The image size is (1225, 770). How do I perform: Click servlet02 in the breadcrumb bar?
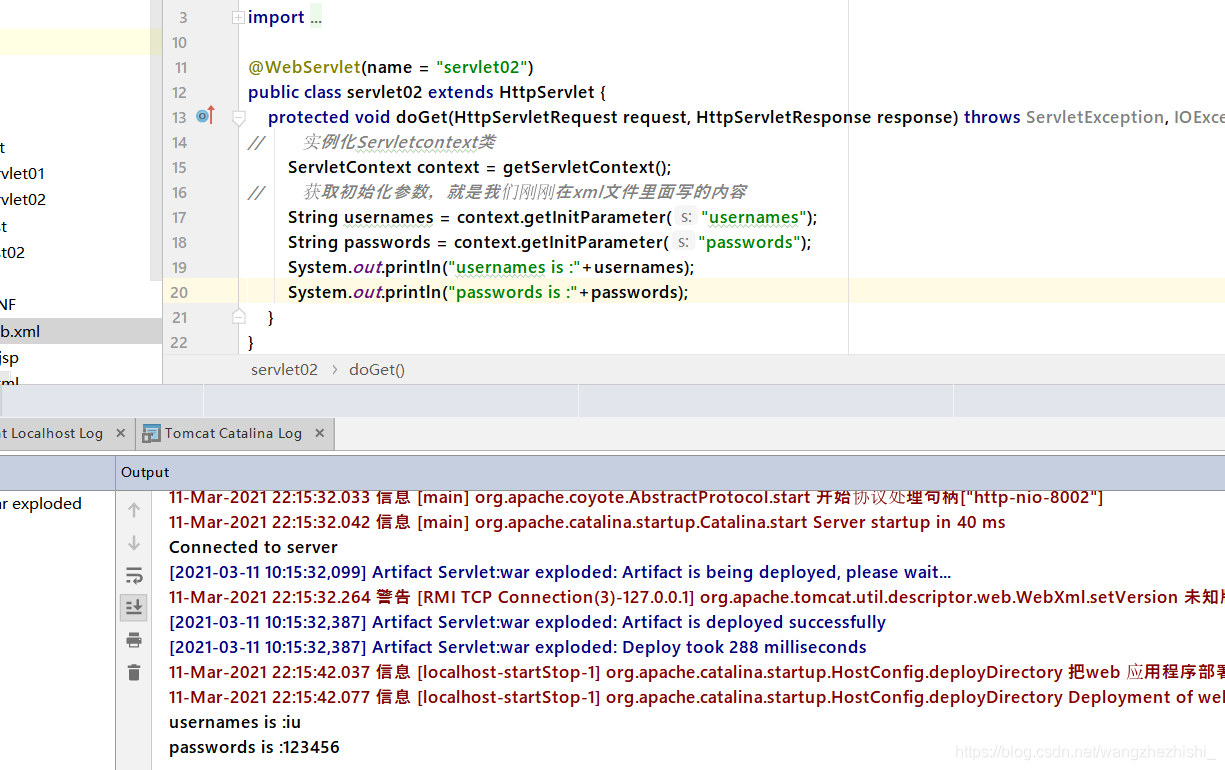pyautogui.click(x=284, y=369)
